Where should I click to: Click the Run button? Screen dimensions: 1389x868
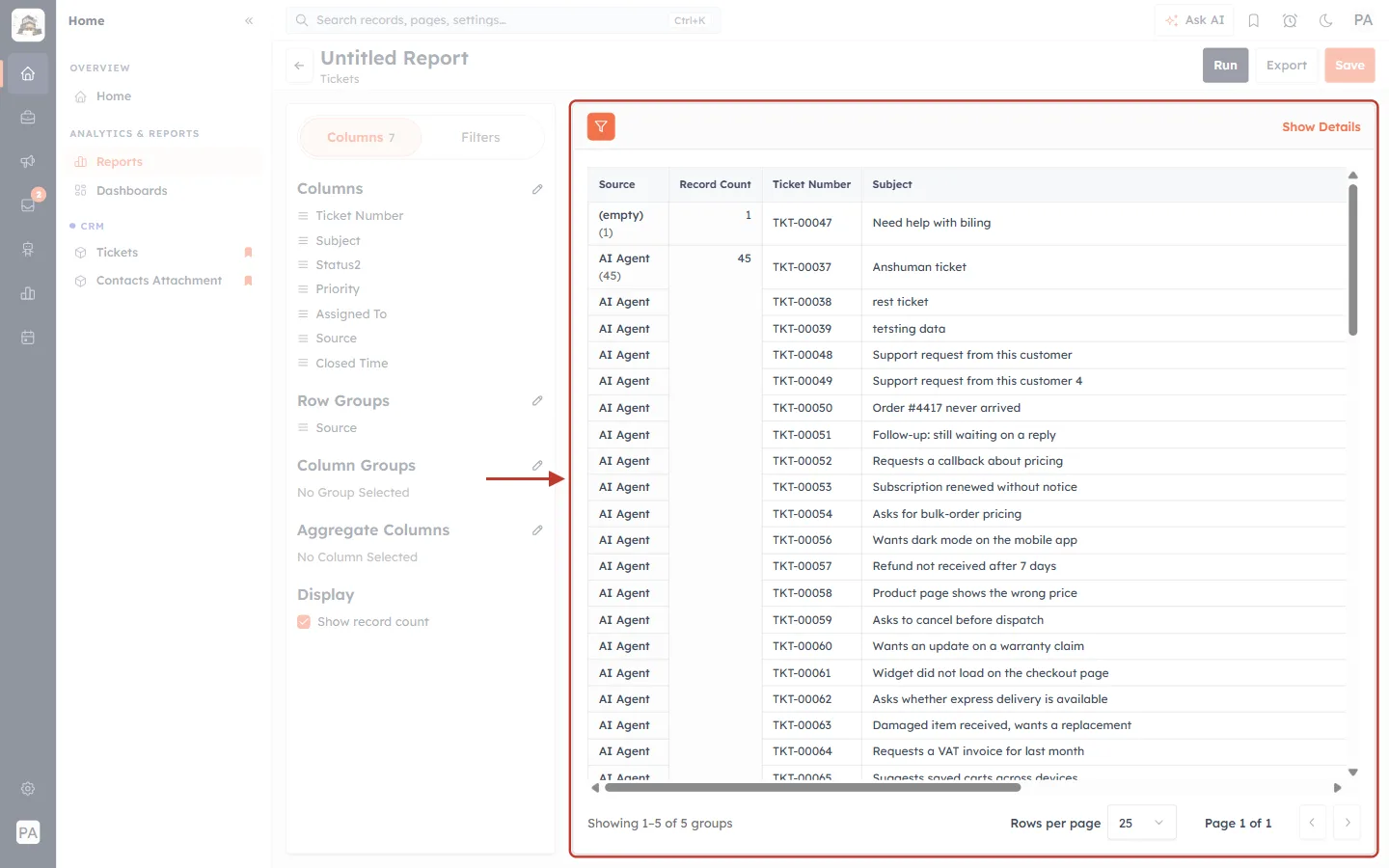click(x=1225, y=66)
